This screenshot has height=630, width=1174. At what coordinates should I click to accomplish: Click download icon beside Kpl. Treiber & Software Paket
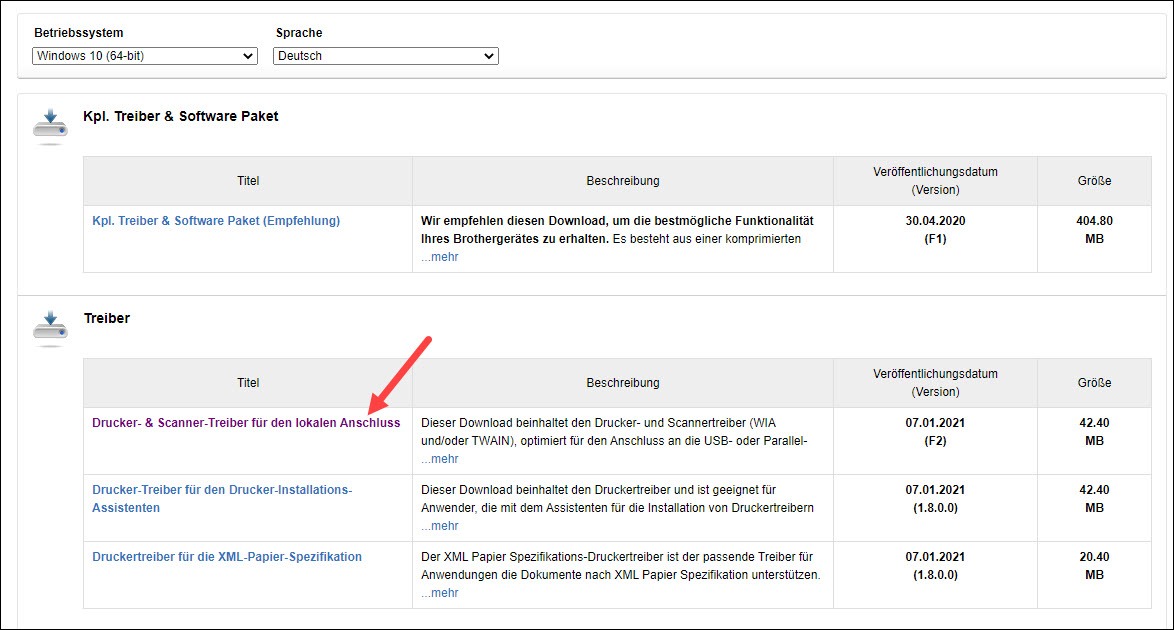coord(50,126)
